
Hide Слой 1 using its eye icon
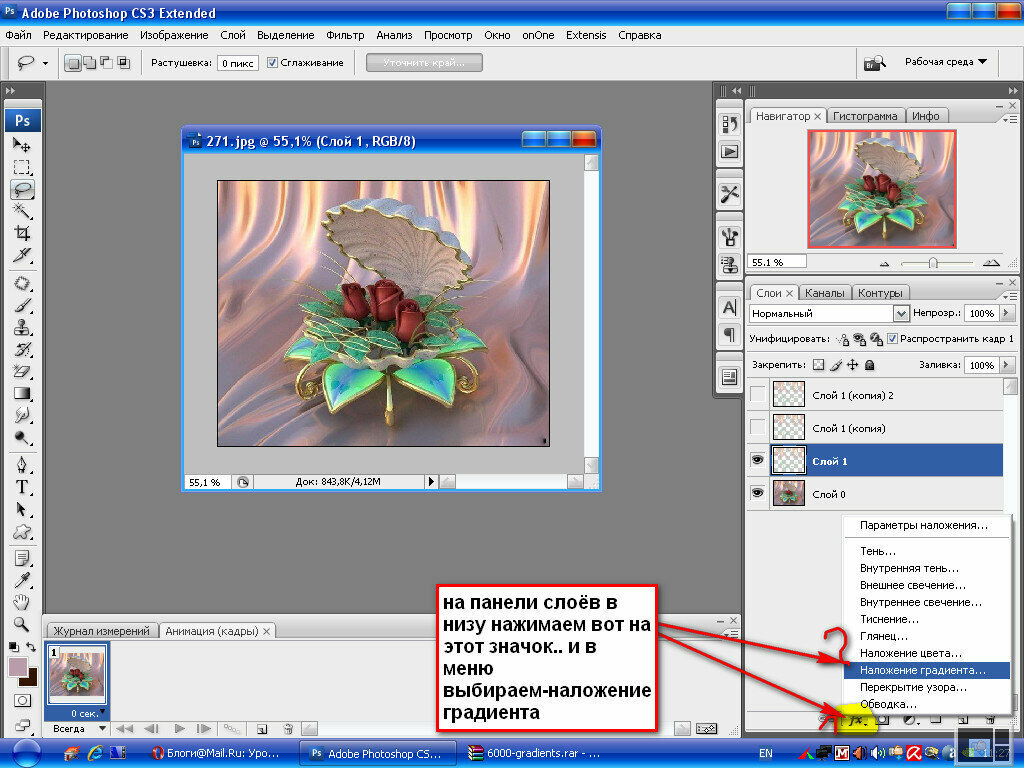(758, 460)
